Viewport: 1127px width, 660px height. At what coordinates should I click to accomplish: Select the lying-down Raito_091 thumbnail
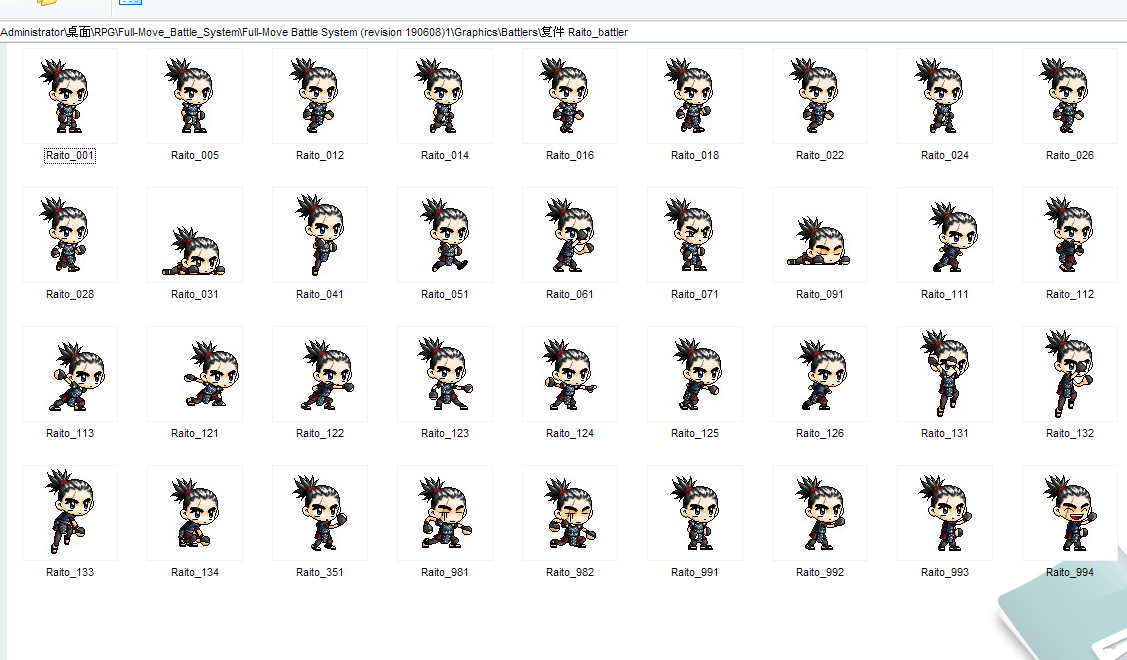[x=820, y=235]
